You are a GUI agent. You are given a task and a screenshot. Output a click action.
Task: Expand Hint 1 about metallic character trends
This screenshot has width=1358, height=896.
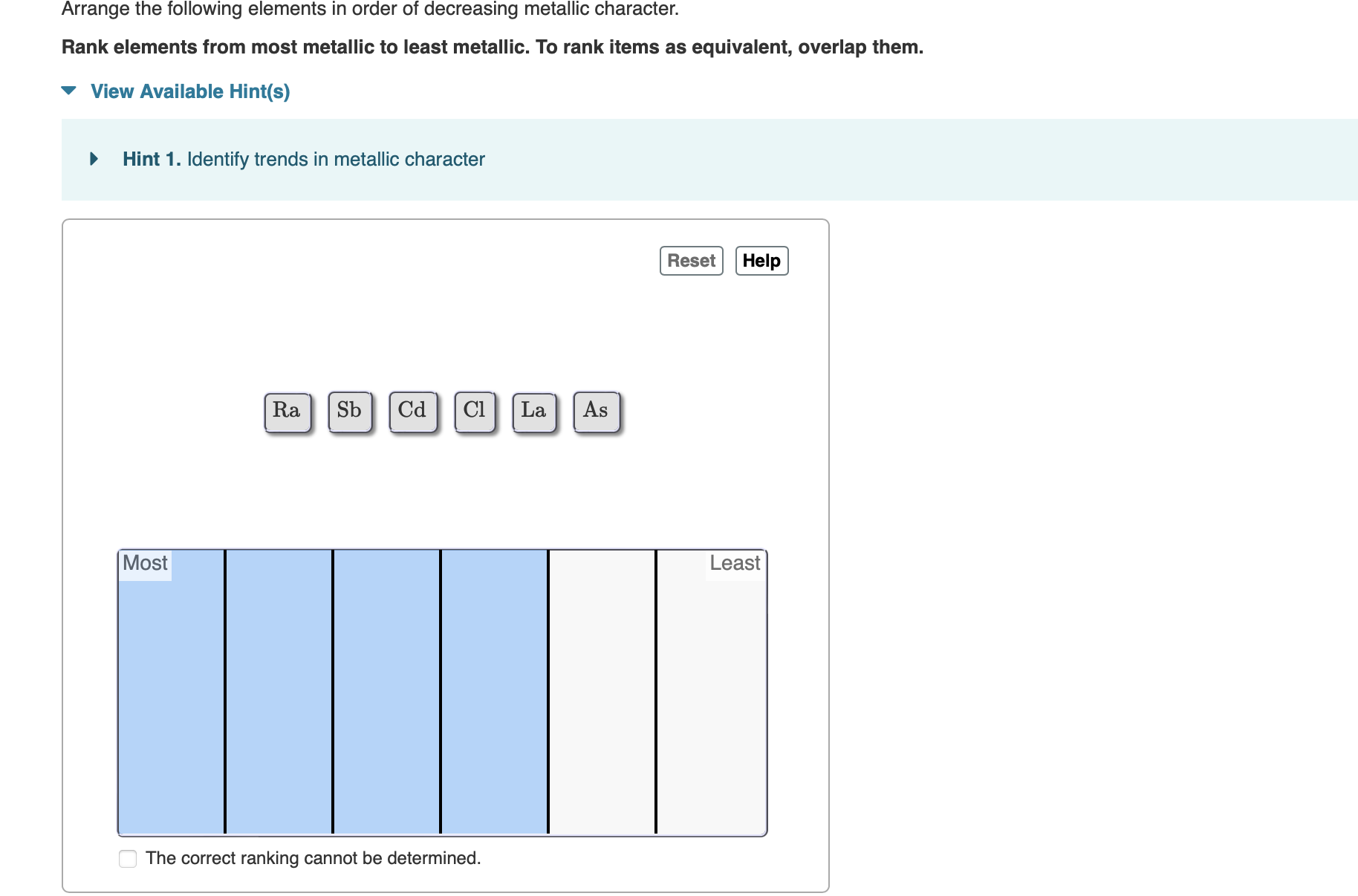click(94, 158)
